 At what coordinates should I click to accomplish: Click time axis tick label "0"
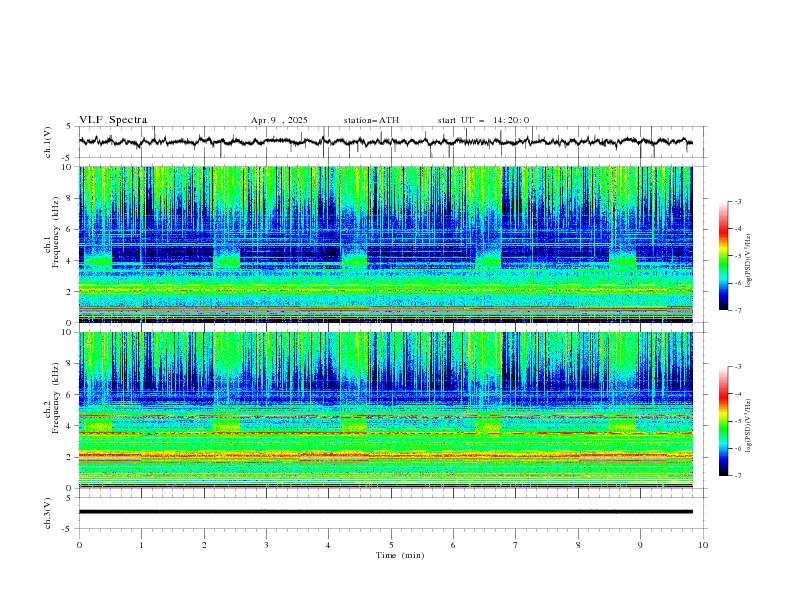(x=79, y=545)
